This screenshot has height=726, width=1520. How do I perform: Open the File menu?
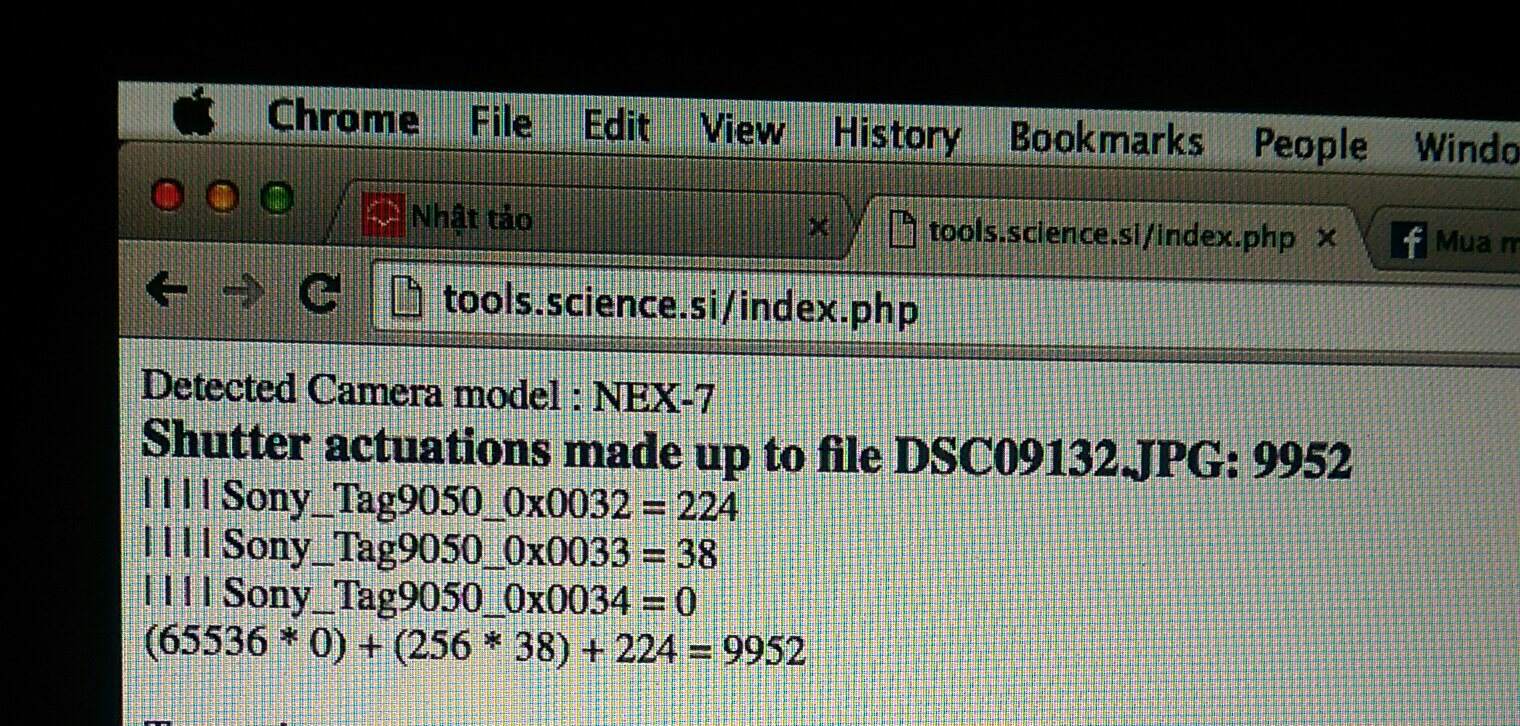pyautogui.click(x=500, y=122)
